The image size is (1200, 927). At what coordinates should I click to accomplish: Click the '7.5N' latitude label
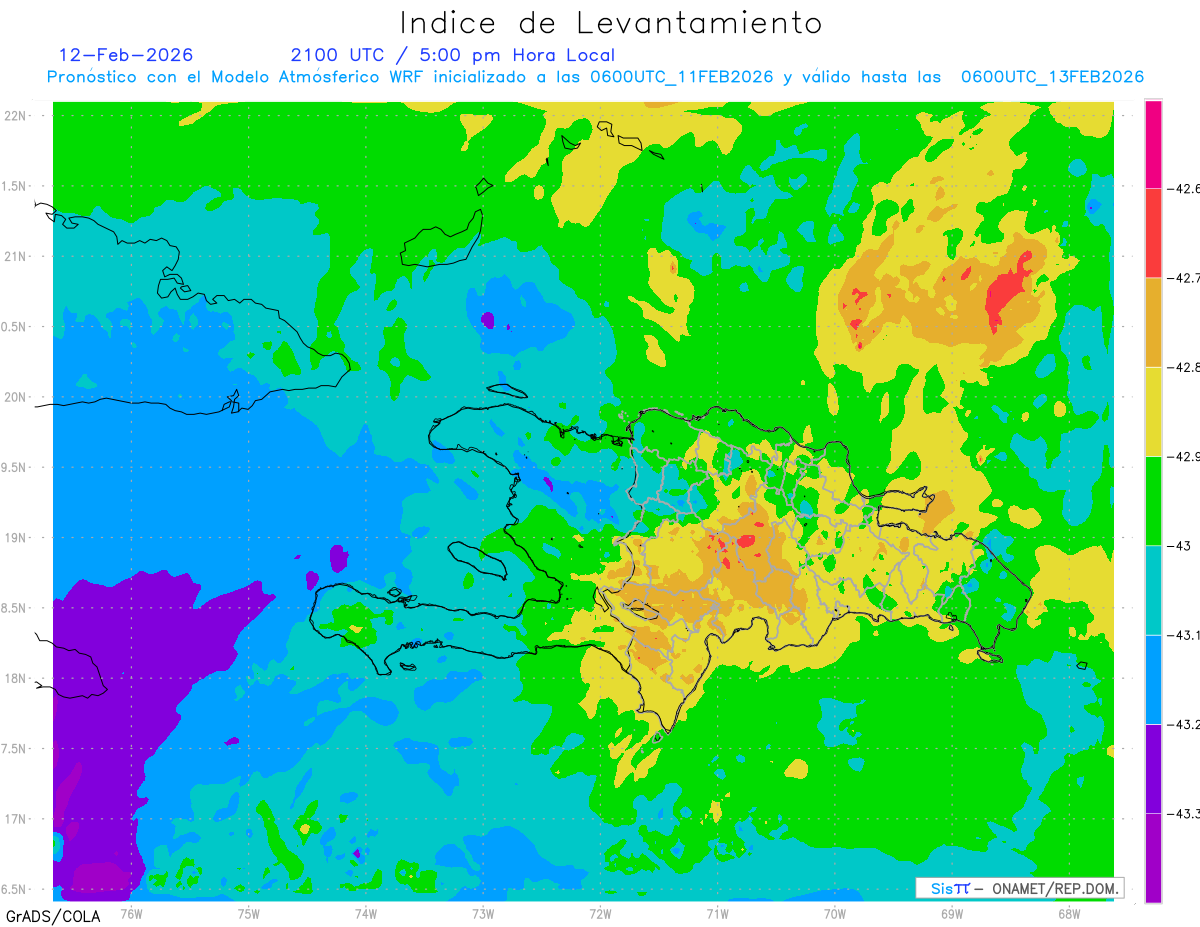point(13,749)
